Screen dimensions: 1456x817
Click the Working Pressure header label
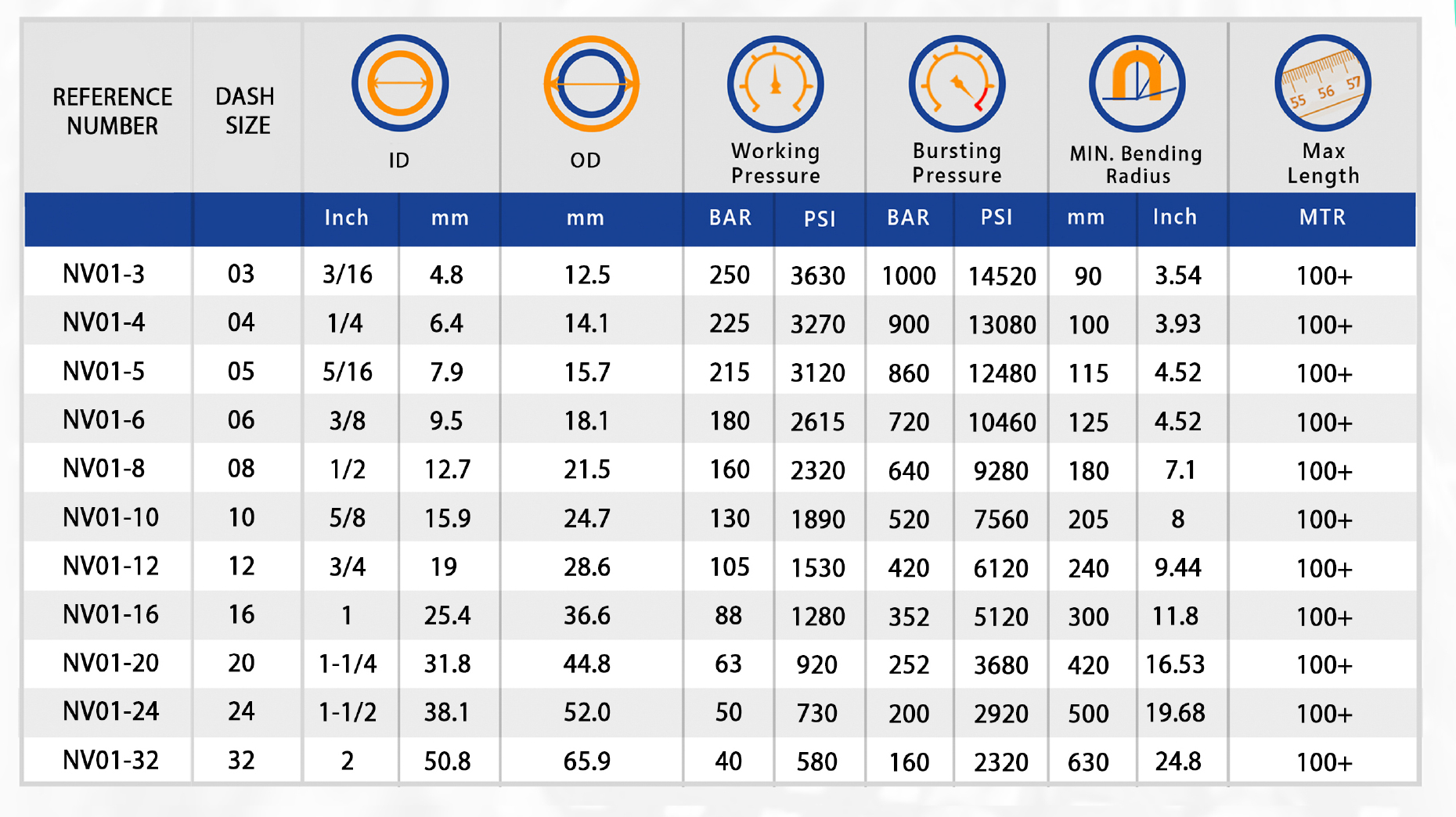(x=775, y=163)
